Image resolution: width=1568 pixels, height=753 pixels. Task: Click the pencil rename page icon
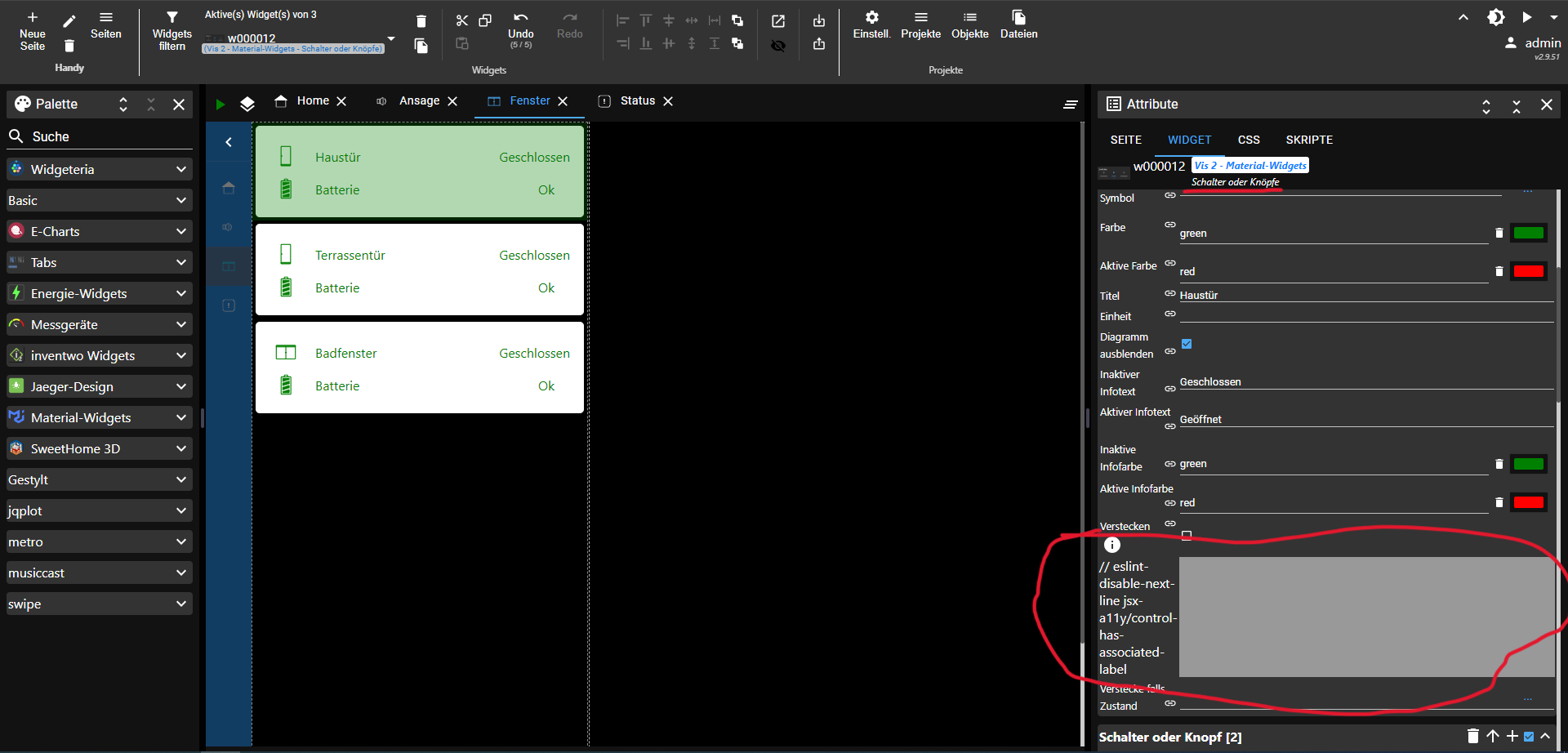pos(69,20)
